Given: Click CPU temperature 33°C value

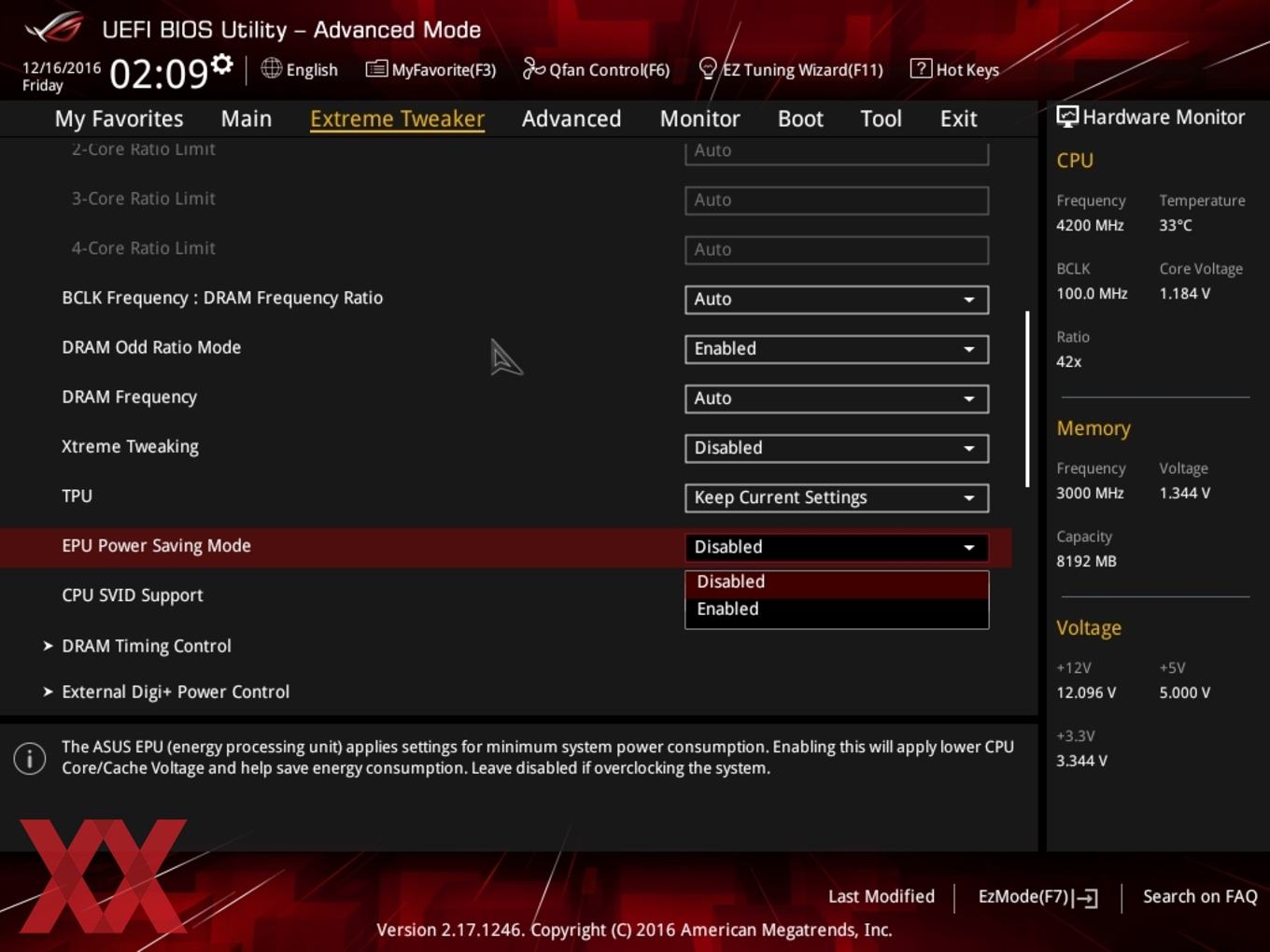Looking at the screenshot, I should point(1176,225).
